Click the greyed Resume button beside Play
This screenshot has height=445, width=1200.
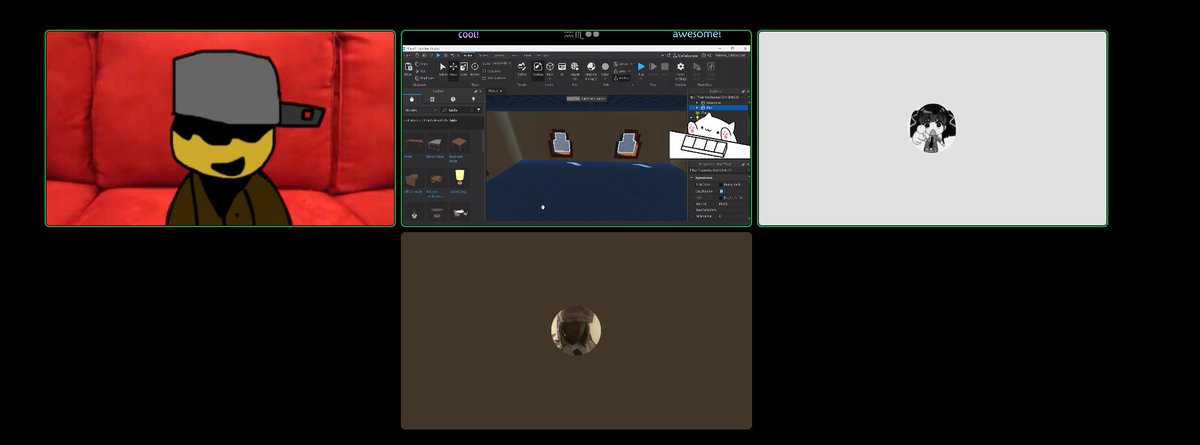click(x=653, y=68)
